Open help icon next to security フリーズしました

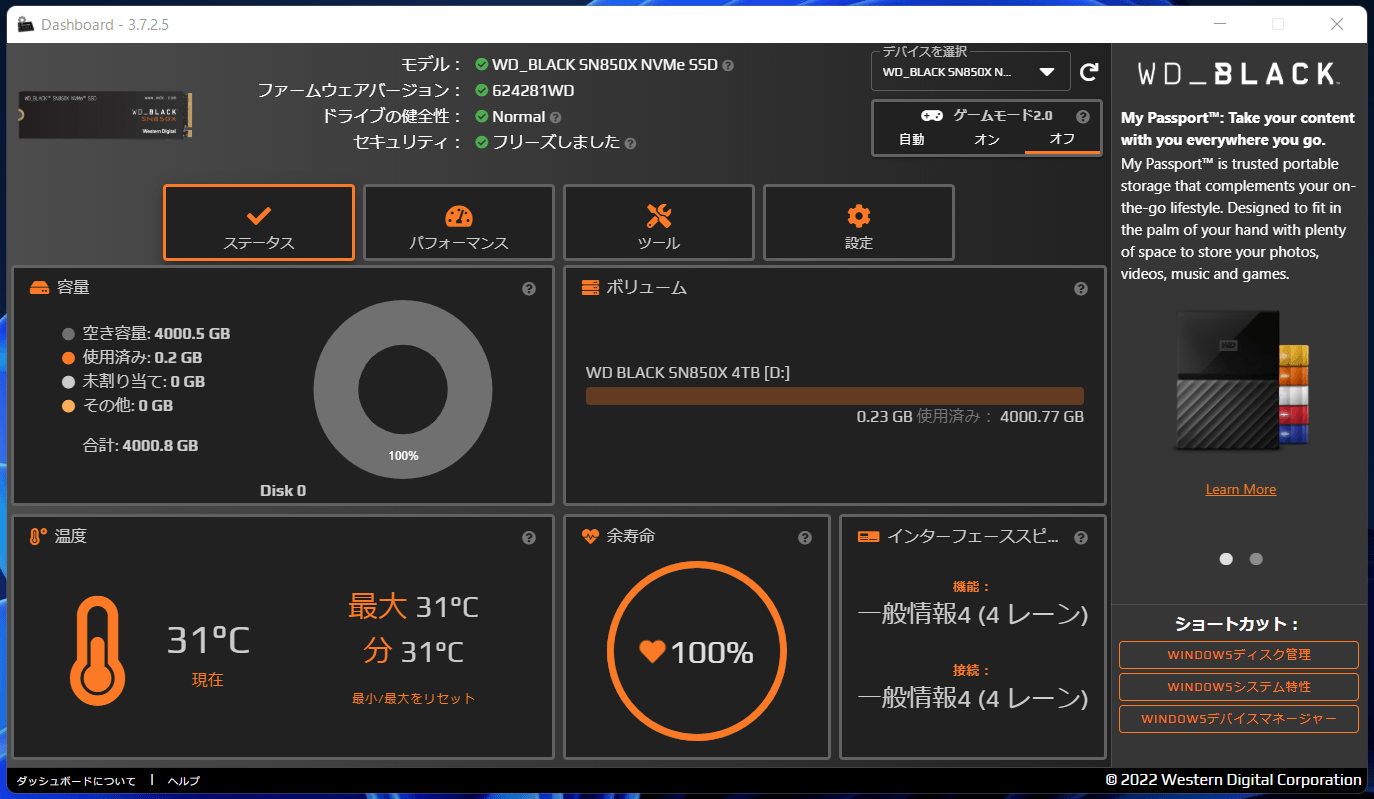pyautogui.click(x=630, y=143)
